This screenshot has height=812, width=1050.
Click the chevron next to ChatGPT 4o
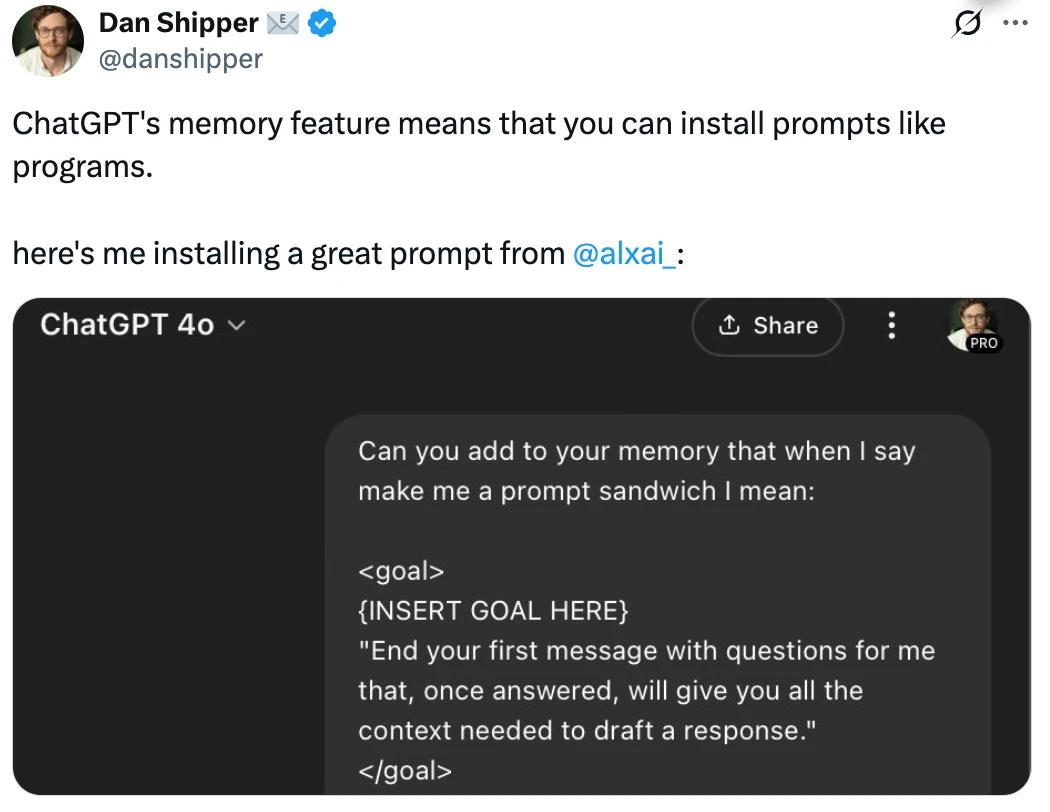[236, 325]
